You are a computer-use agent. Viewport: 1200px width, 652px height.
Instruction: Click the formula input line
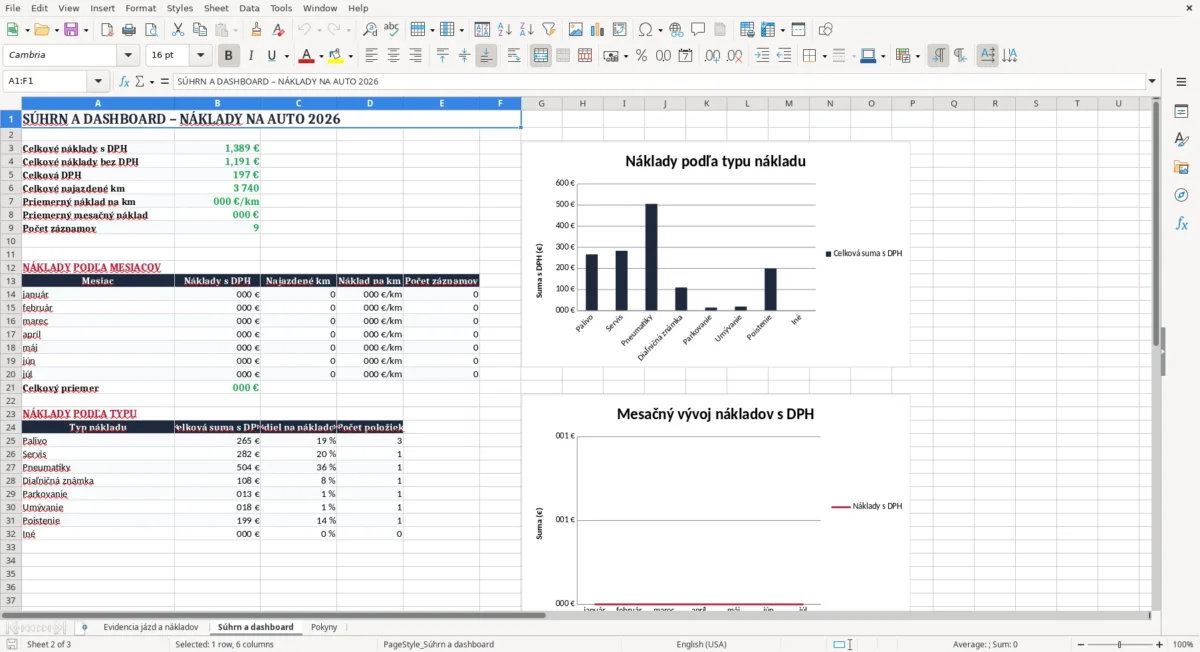(658, 81)
